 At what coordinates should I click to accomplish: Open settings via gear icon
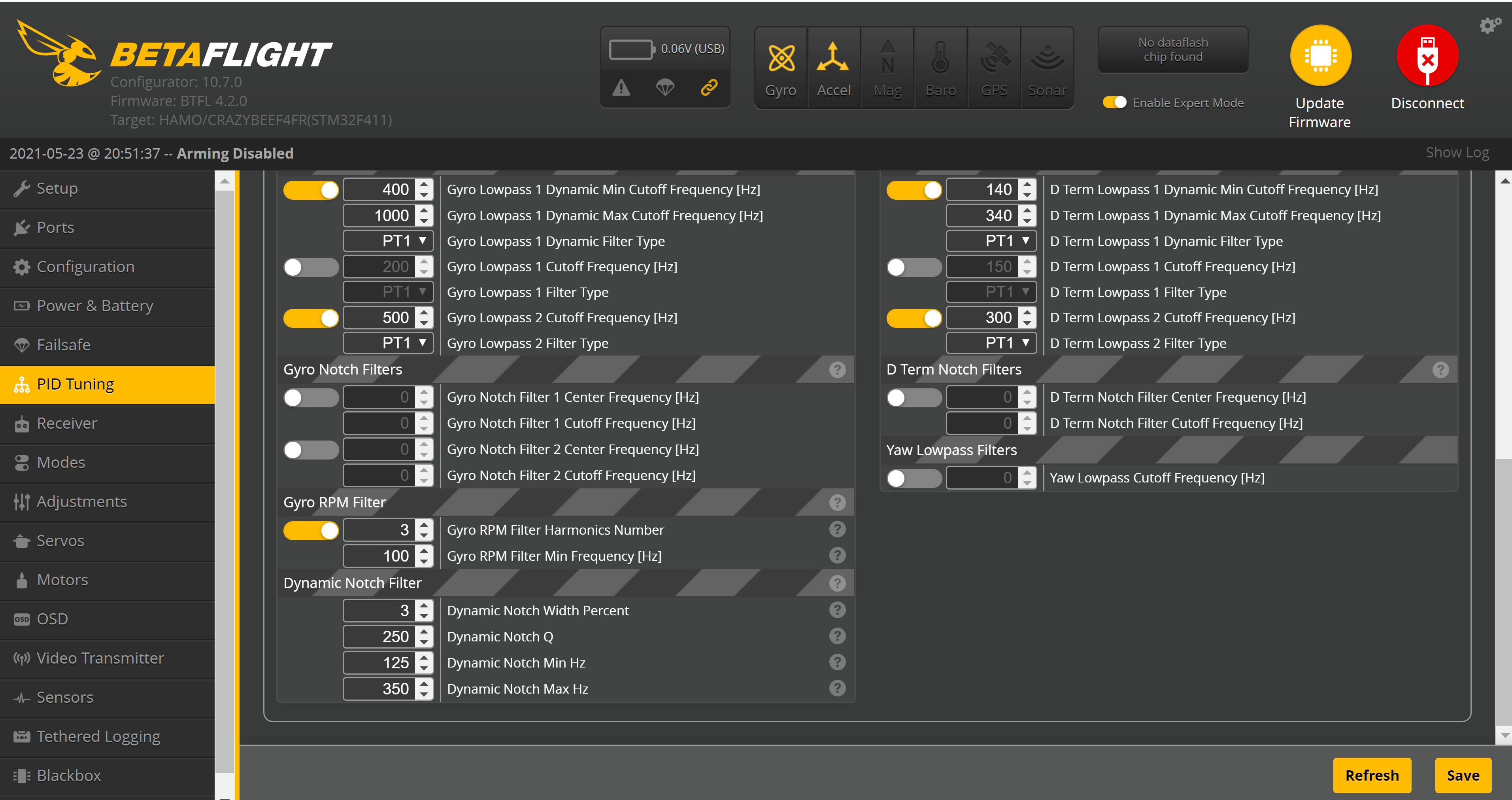(1490, 25)
